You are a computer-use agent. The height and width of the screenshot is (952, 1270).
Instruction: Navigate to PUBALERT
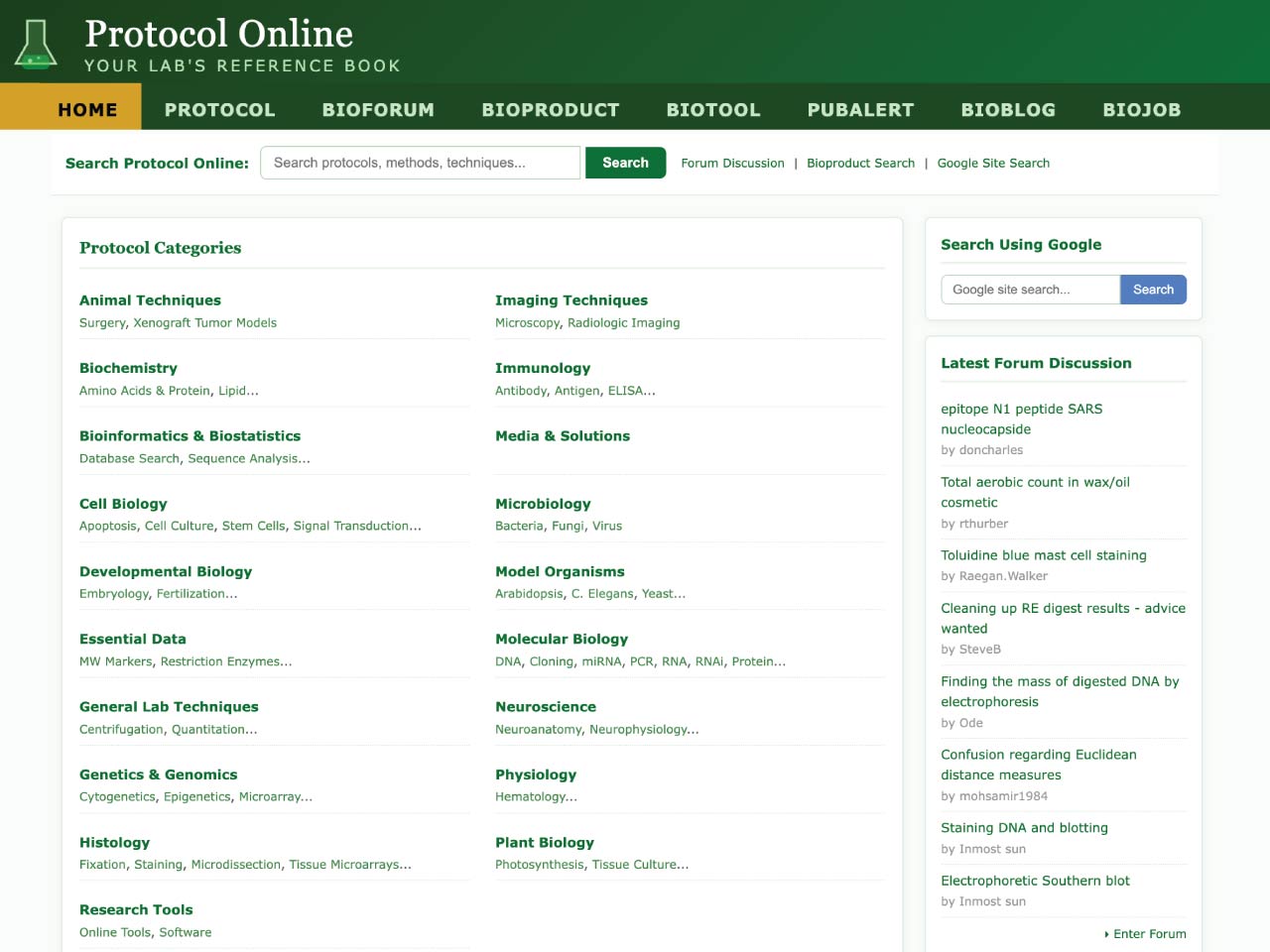pyautogui.click(x=860, y=109)
